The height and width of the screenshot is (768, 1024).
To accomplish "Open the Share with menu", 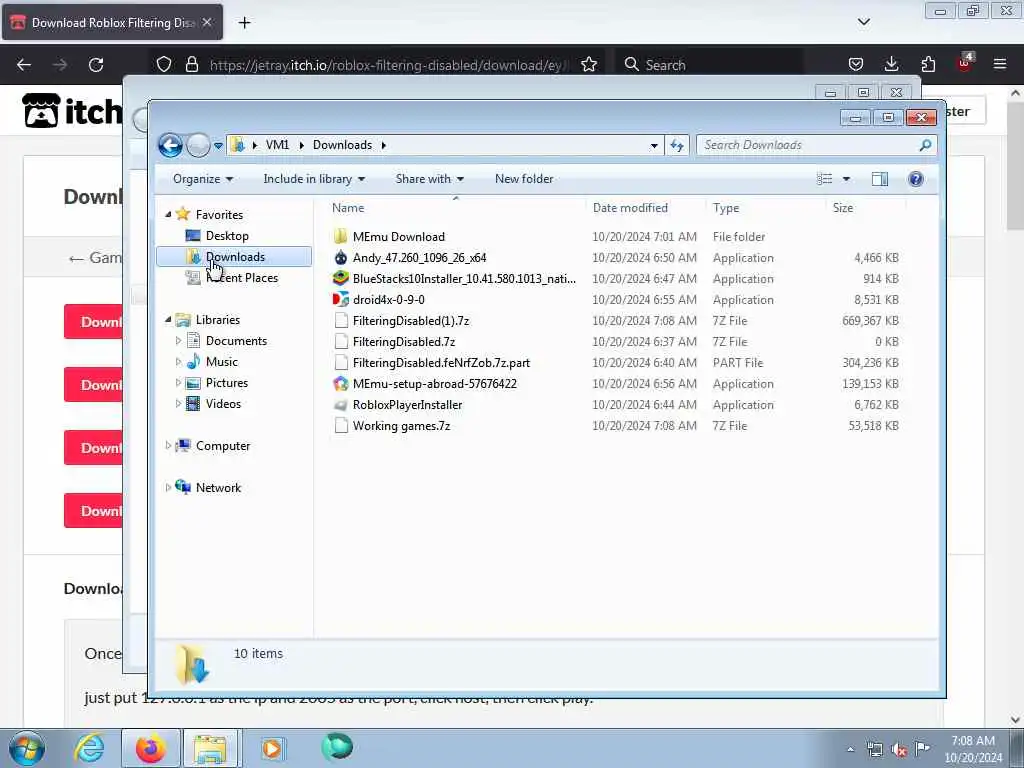I will point(430,179).
